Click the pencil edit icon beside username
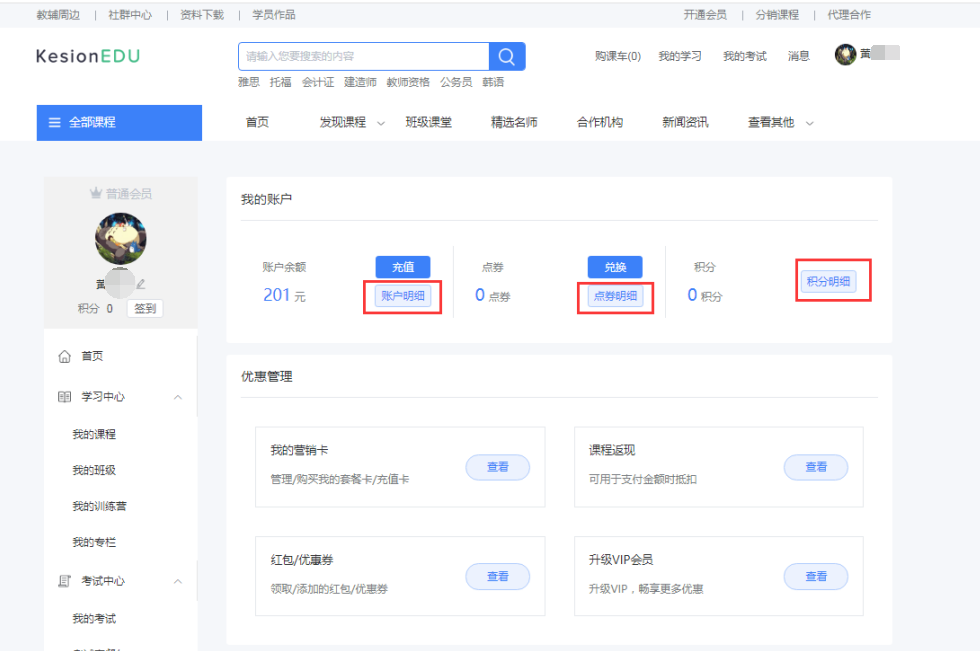This screenshot has height=651, width=980. tap(141, 284)
